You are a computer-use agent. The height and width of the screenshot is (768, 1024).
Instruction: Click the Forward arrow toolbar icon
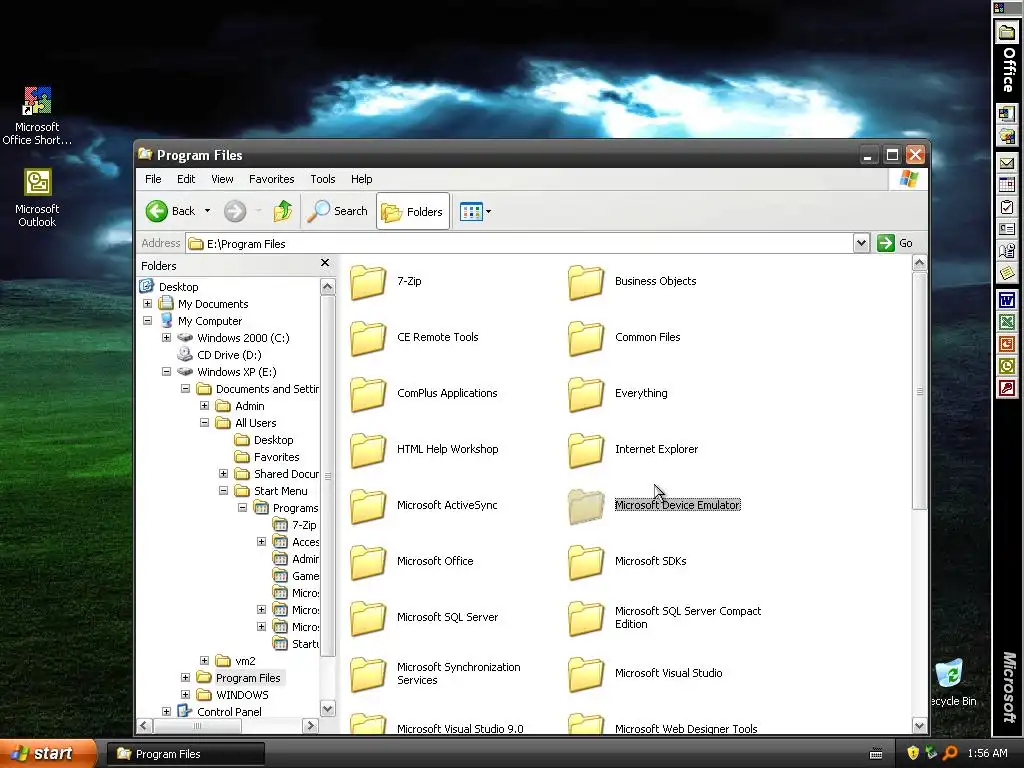coord(235,211)
